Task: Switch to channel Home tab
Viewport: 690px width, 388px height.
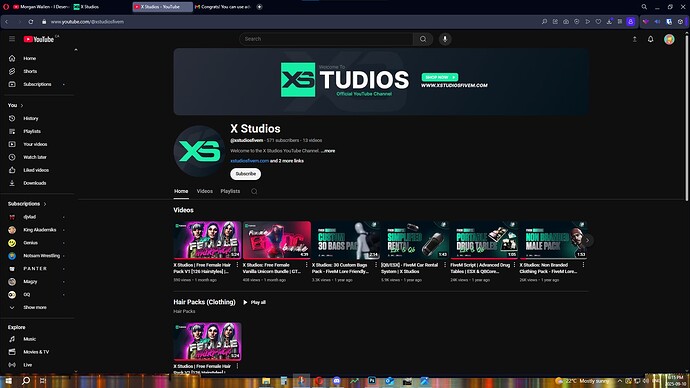Action: click(x=181, y=191)
